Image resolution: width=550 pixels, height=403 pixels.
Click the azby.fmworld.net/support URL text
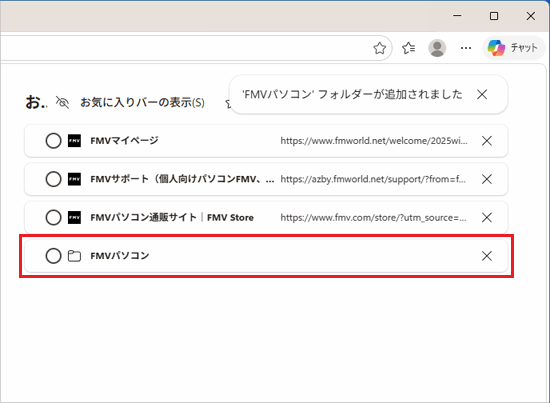373,179
